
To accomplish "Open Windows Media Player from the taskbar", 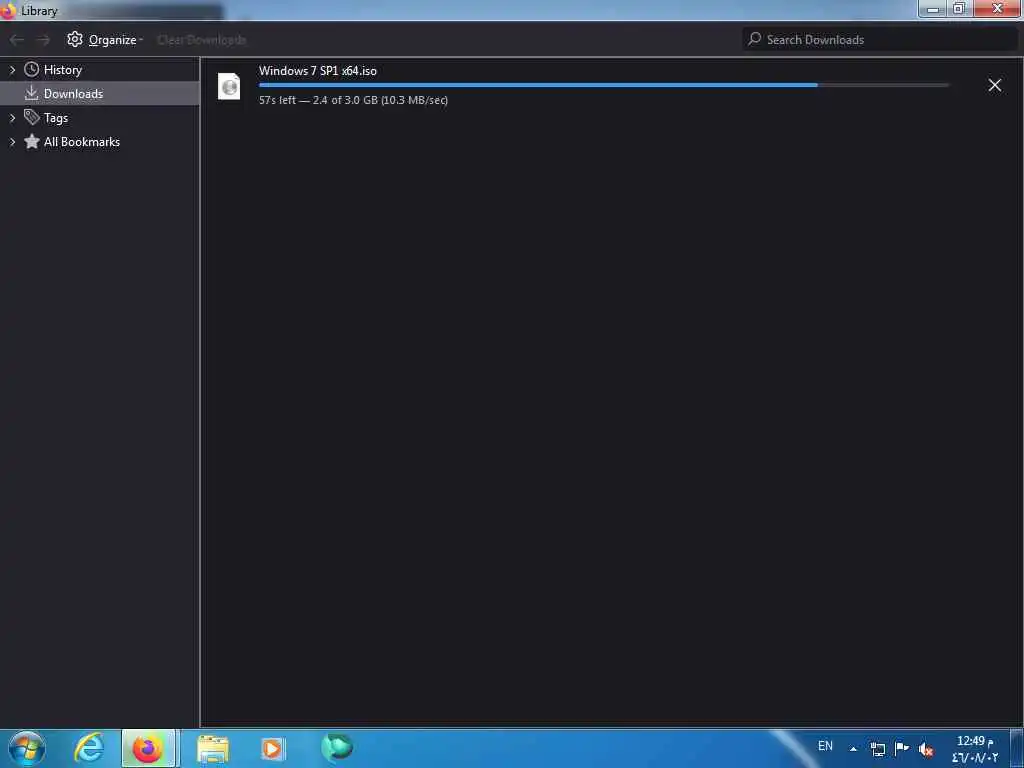I will pos(273,749).
